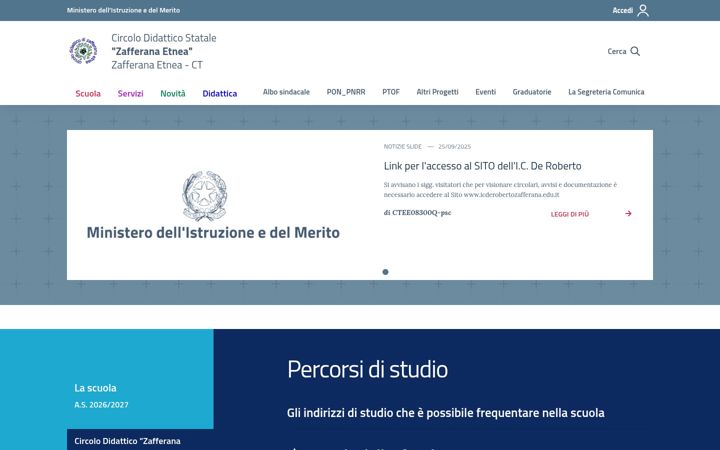Viewport: 720px width, 450px height.
Task: Click the Cerca search label
Action: click(x=617, y=51)
